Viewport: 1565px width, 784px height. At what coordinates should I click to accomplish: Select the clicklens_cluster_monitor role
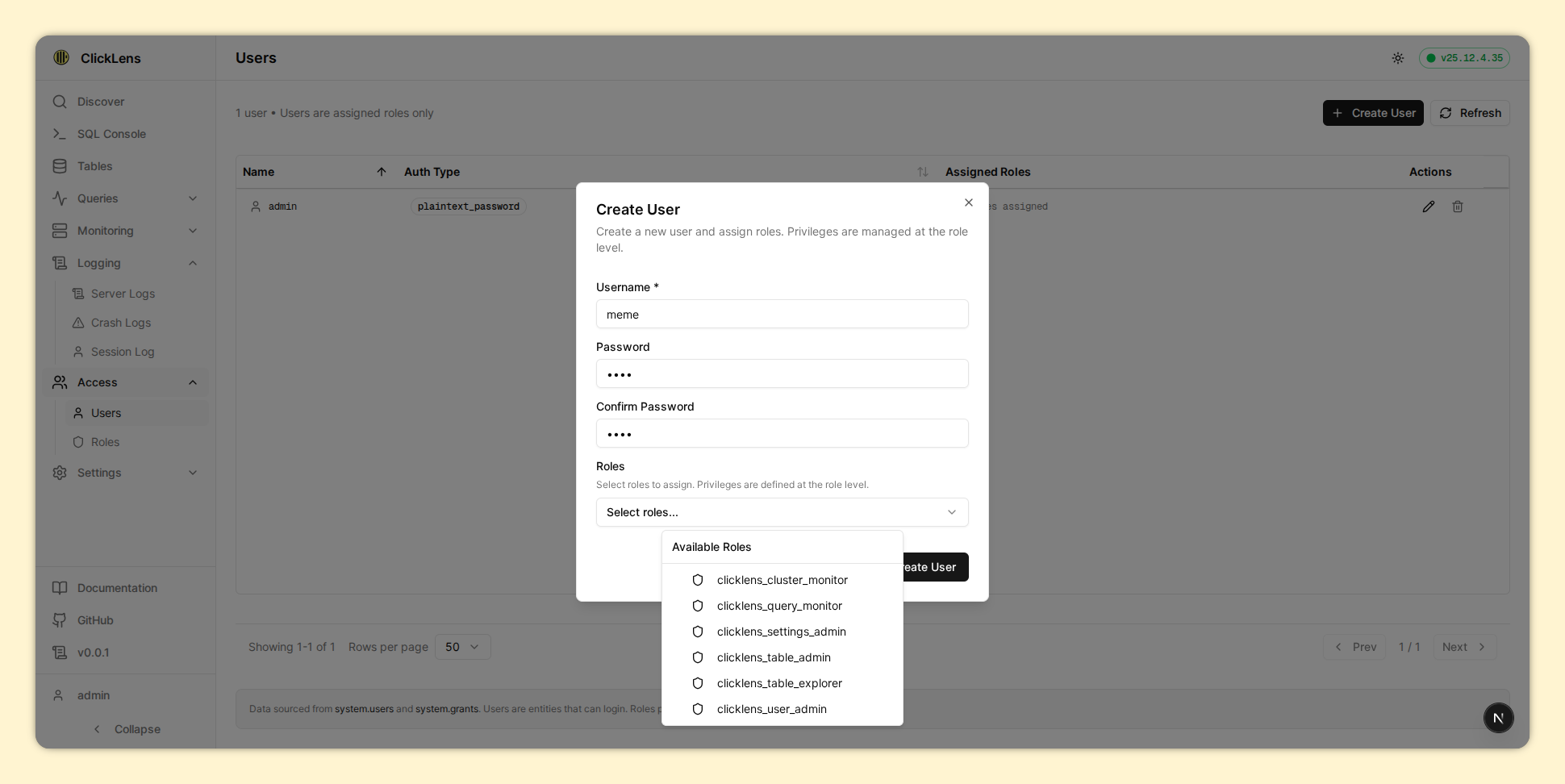tap(781, 580)
